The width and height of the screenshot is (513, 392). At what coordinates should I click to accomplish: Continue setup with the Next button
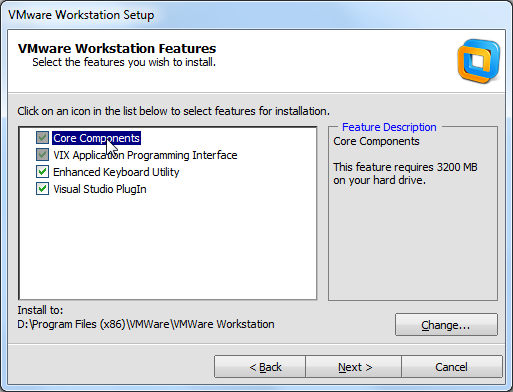354,367
